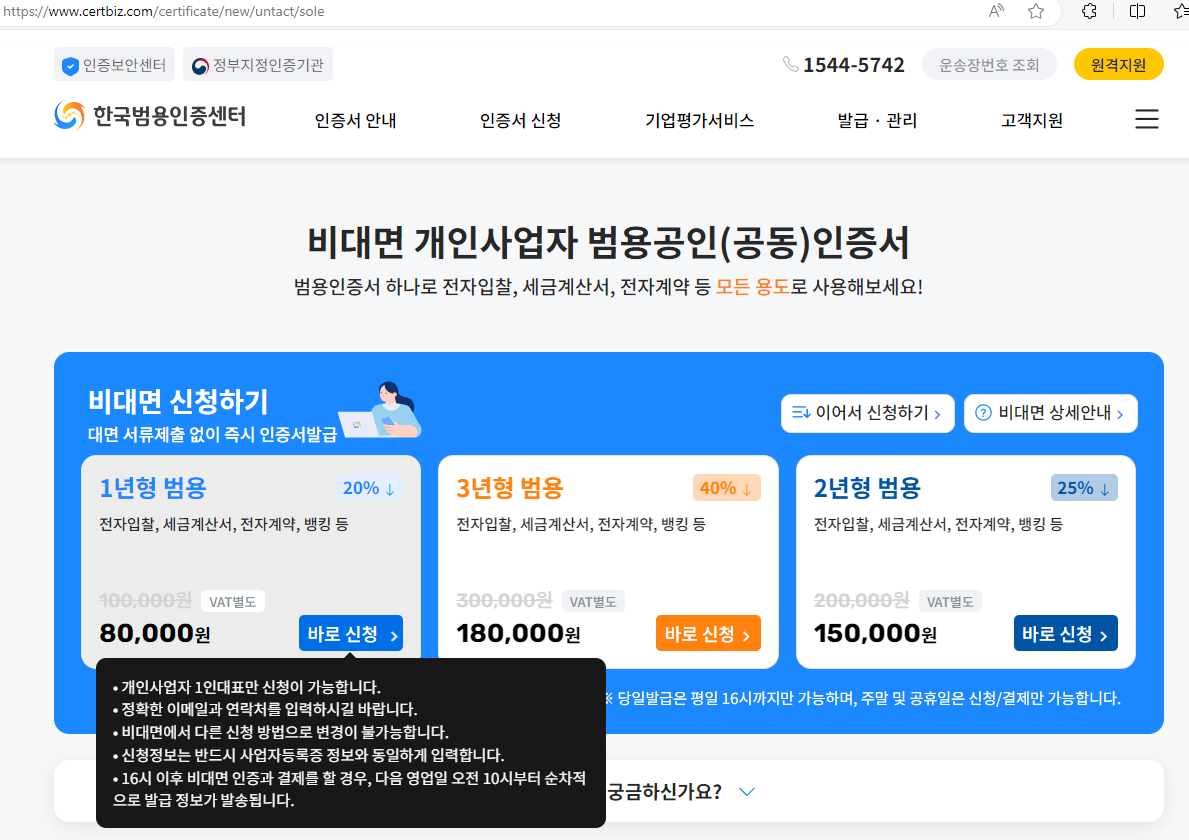Click the read aloud icon in address bar

click(996, 11)
